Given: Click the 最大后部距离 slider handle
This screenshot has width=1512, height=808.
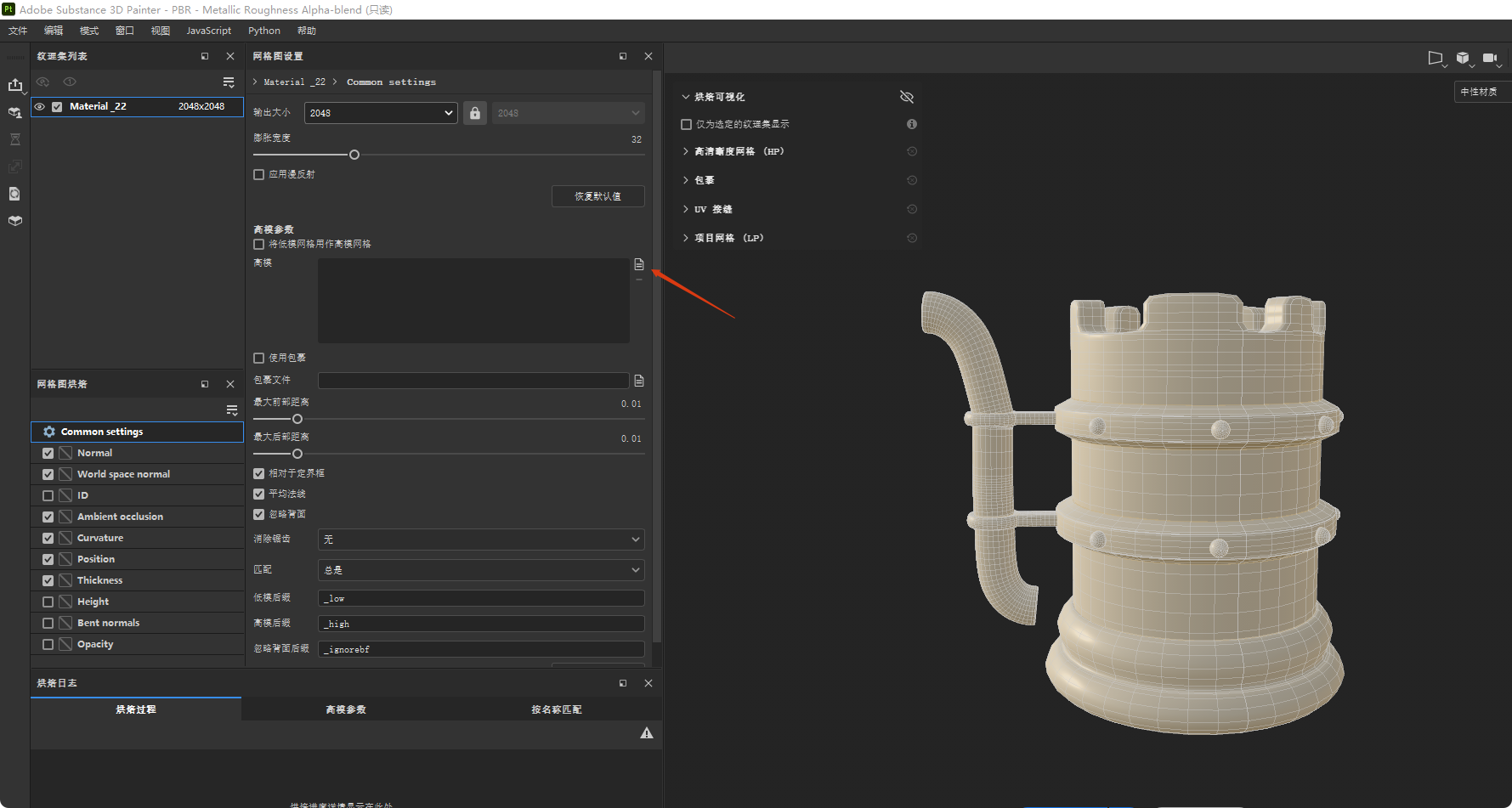Looking at the screenshot, I should pos(297,454).
